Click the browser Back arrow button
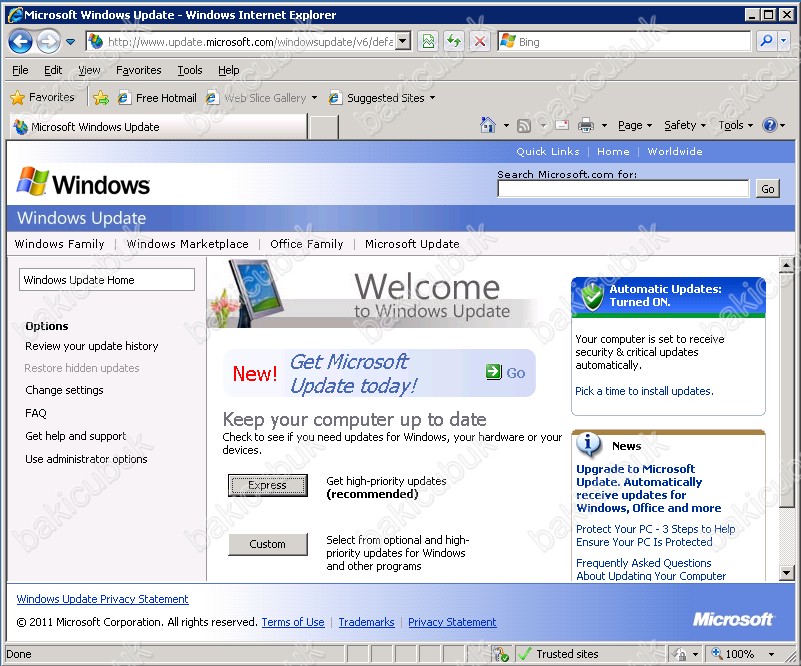Screen dimensions: 801x666 (20, 41)
